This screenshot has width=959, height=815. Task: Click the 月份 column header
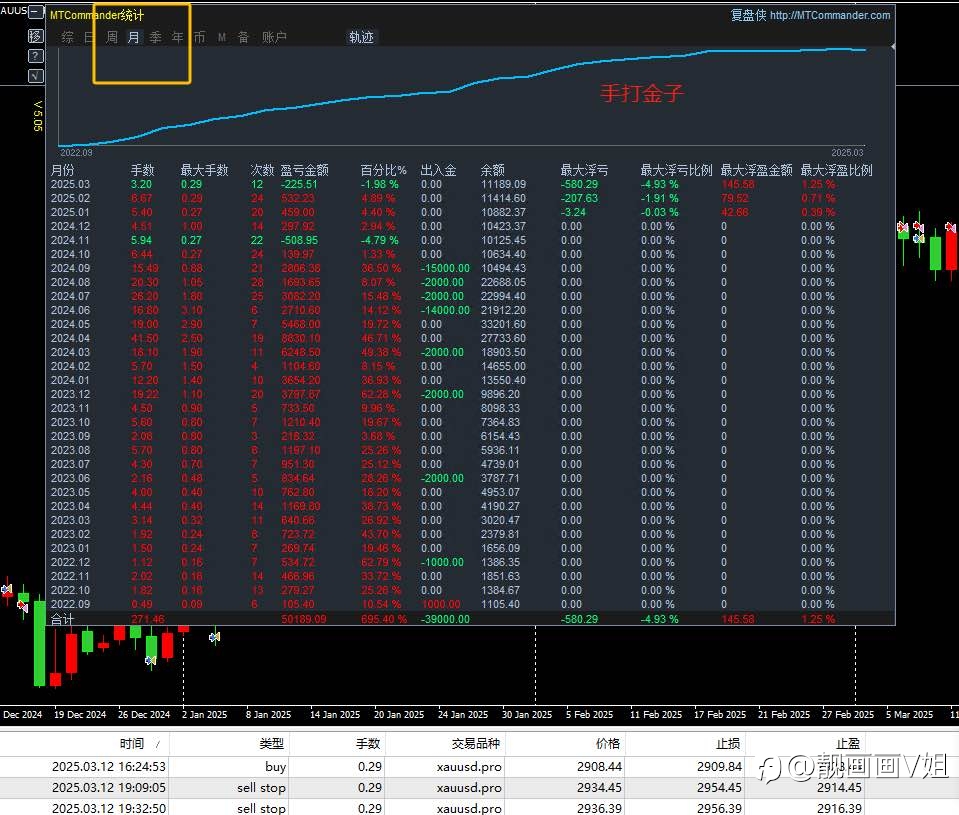pyautogui.click(x=62, y=171)
